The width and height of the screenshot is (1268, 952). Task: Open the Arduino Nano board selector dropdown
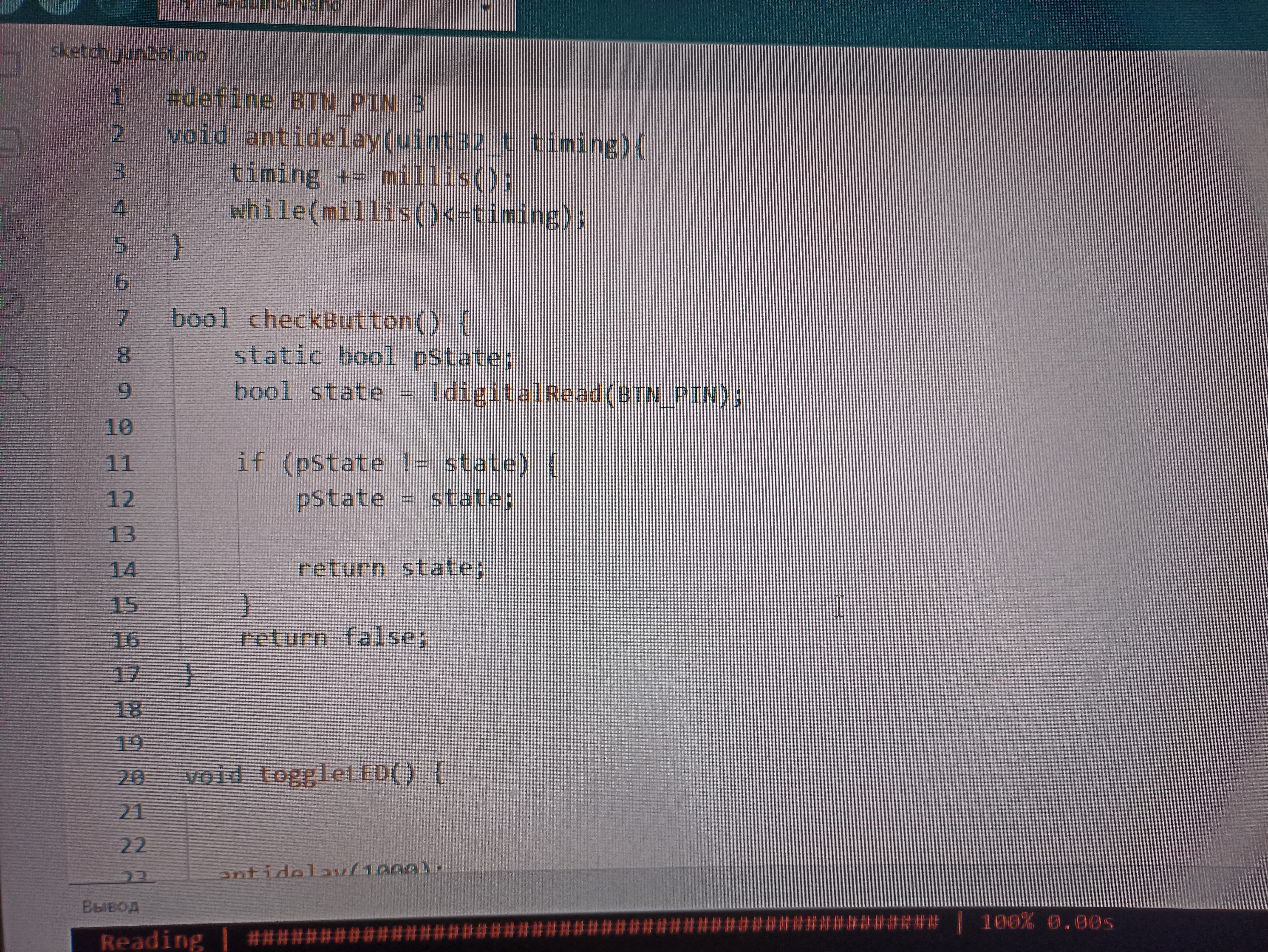(x=336, y=10)
